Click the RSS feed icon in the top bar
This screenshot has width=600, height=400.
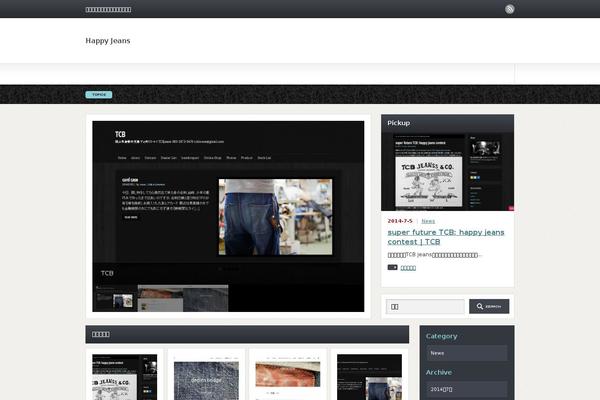tap(509, 9)
